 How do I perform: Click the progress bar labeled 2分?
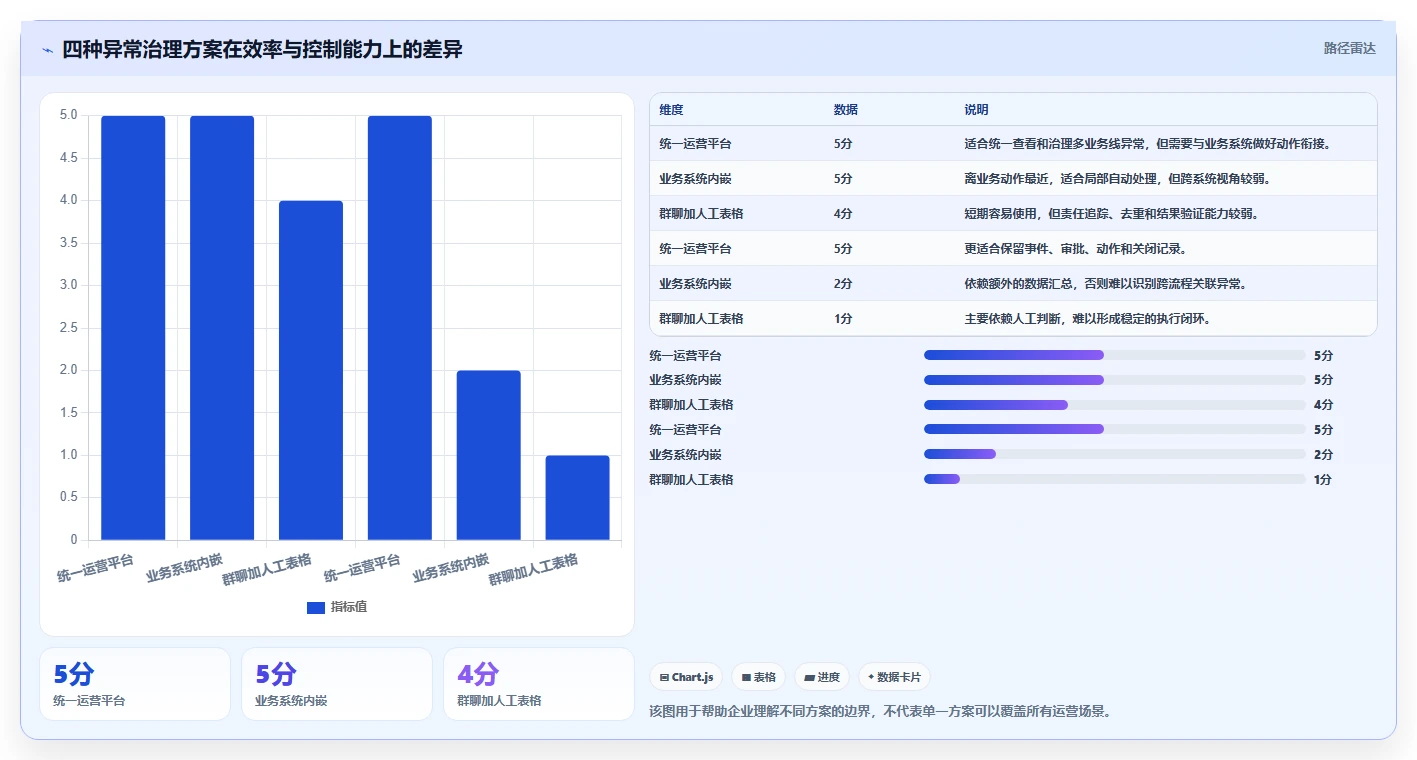tap(1115, 455)
